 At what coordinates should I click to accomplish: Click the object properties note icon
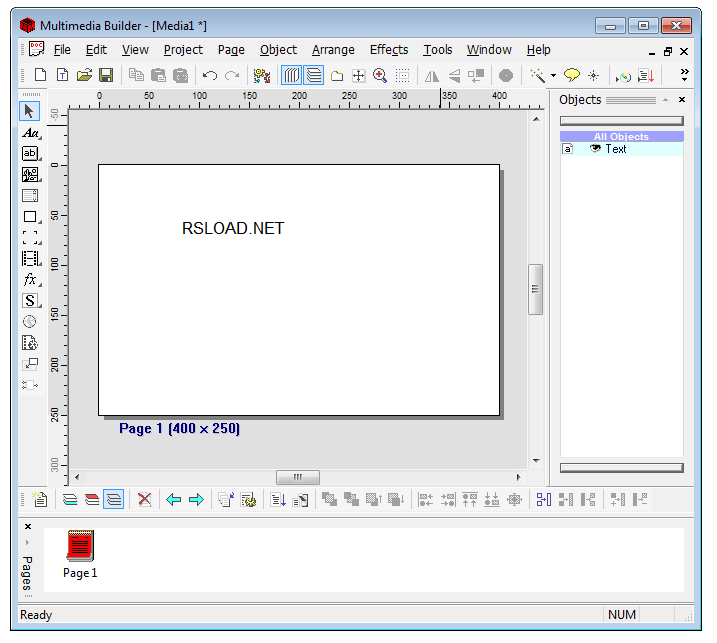click(300, 500)
